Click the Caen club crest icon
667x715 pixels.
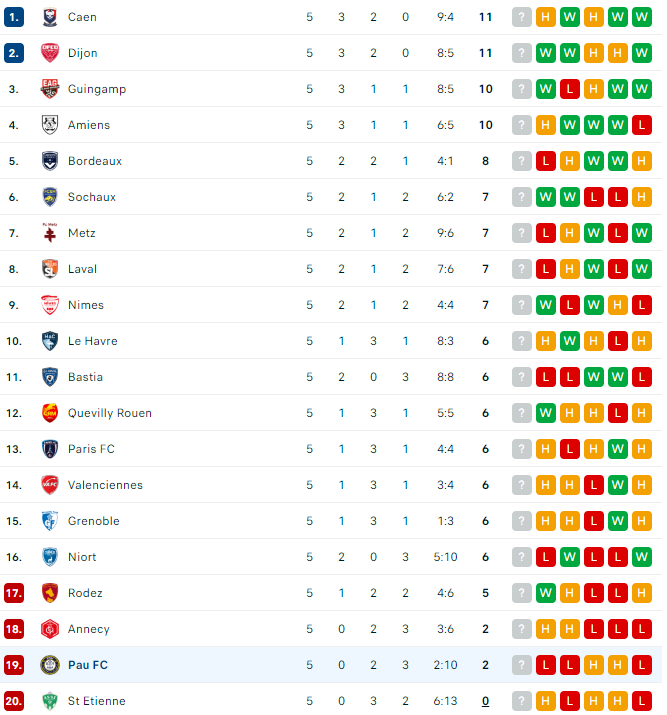coord(50,17)
